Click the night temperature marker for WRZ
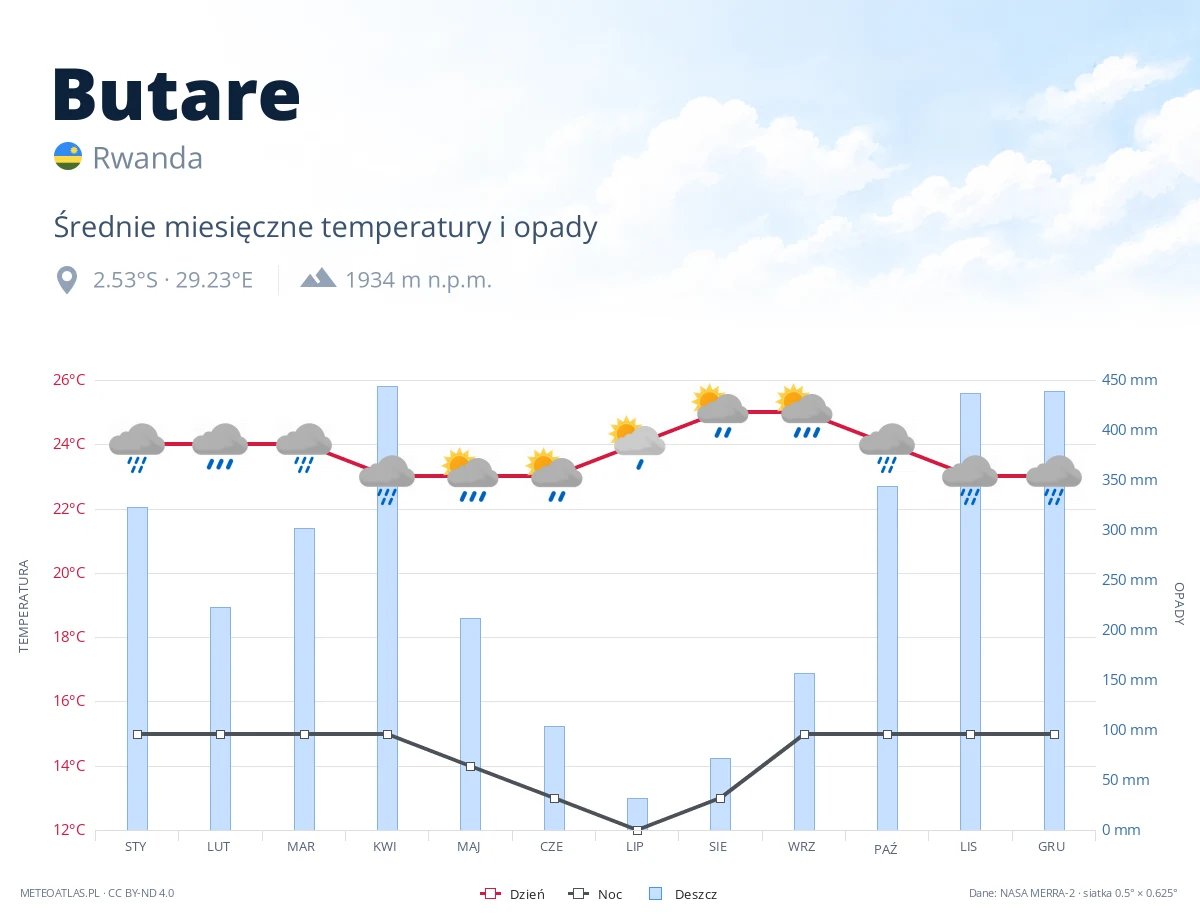Image resolution: width=1200 pixels, height=920 pixels. click(x=804, y=734)
